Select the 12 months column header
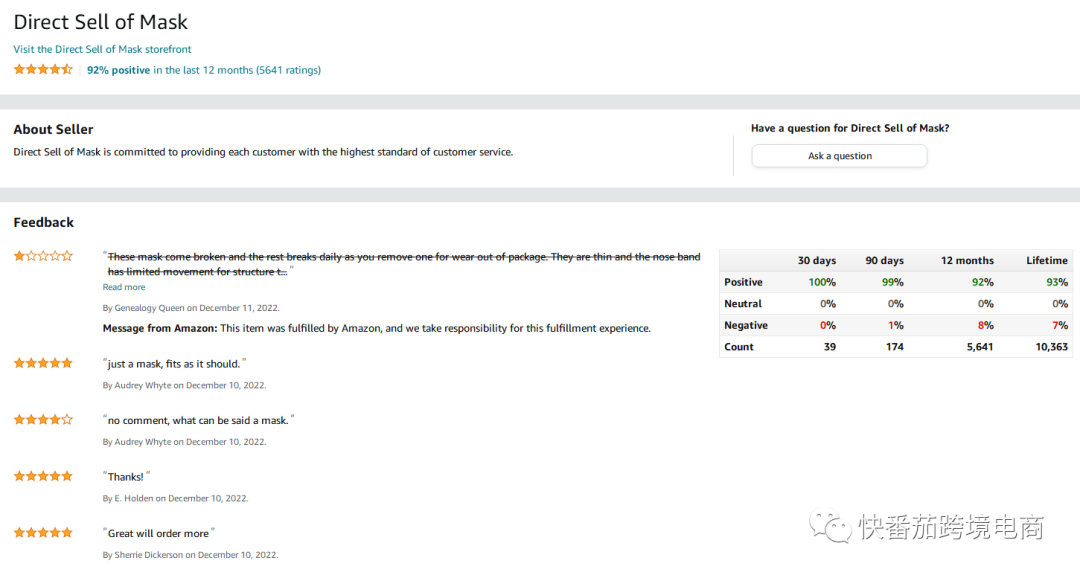 (967, 260)
